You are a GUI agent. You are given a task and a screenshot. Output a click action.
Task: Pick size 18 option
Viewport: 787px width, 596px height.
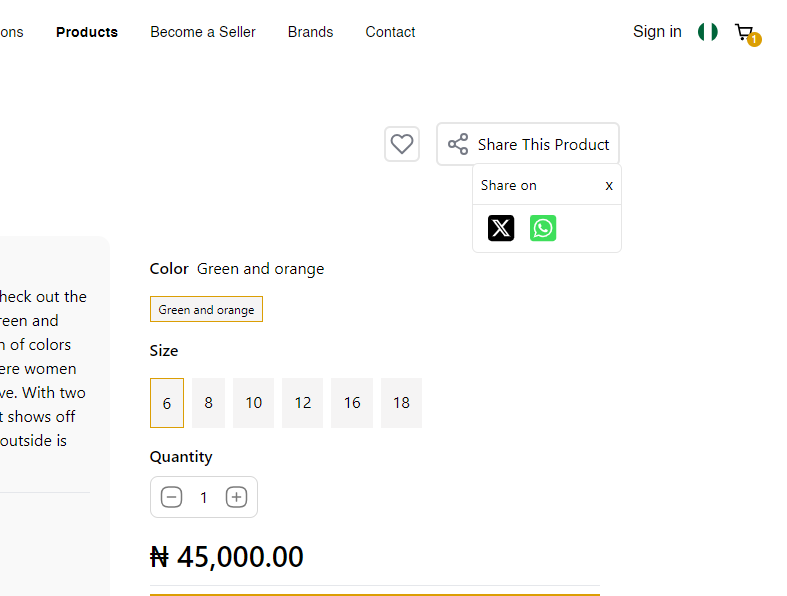[401, 403]
